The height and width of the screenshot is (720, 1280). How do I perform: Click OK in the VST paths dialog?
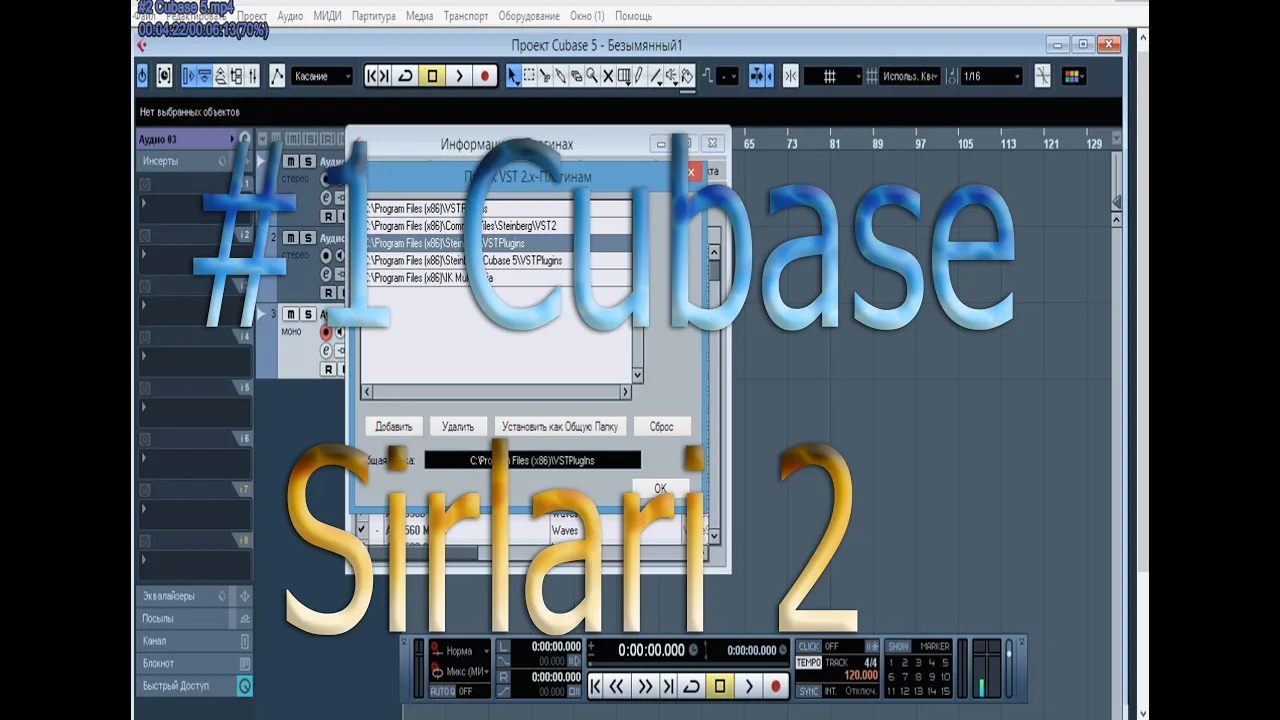click(x=660, y=488)
